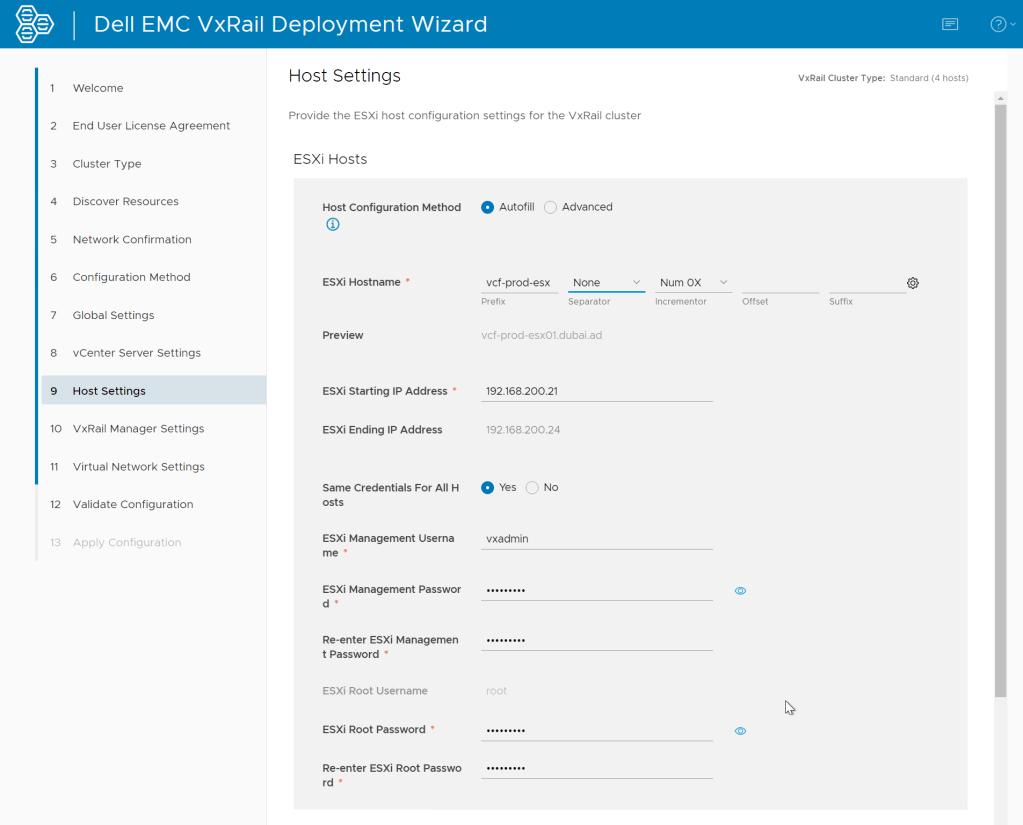1023x825 pixels.
Task: Open the messages icon in top bar
Action: click(950, 24)
